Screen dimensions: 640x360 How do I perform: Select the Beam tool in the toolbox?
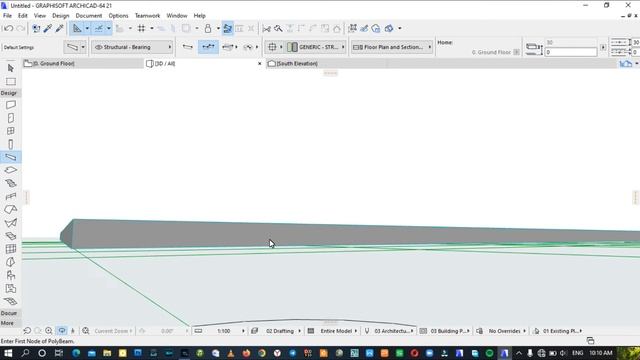pyautogui.click(x=11, y=157)
